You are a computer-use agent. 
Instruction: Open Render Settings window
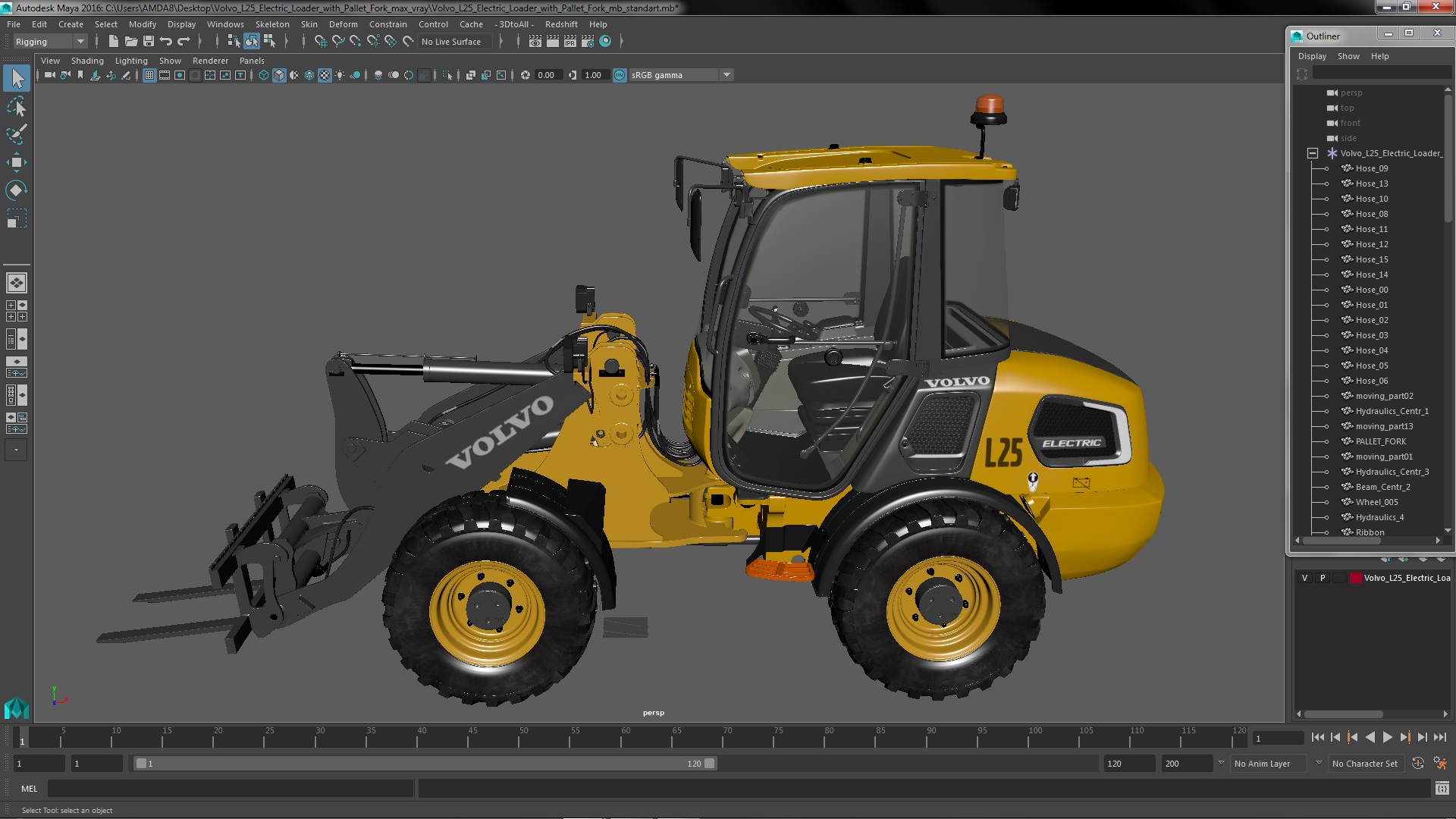coord(588,42)
